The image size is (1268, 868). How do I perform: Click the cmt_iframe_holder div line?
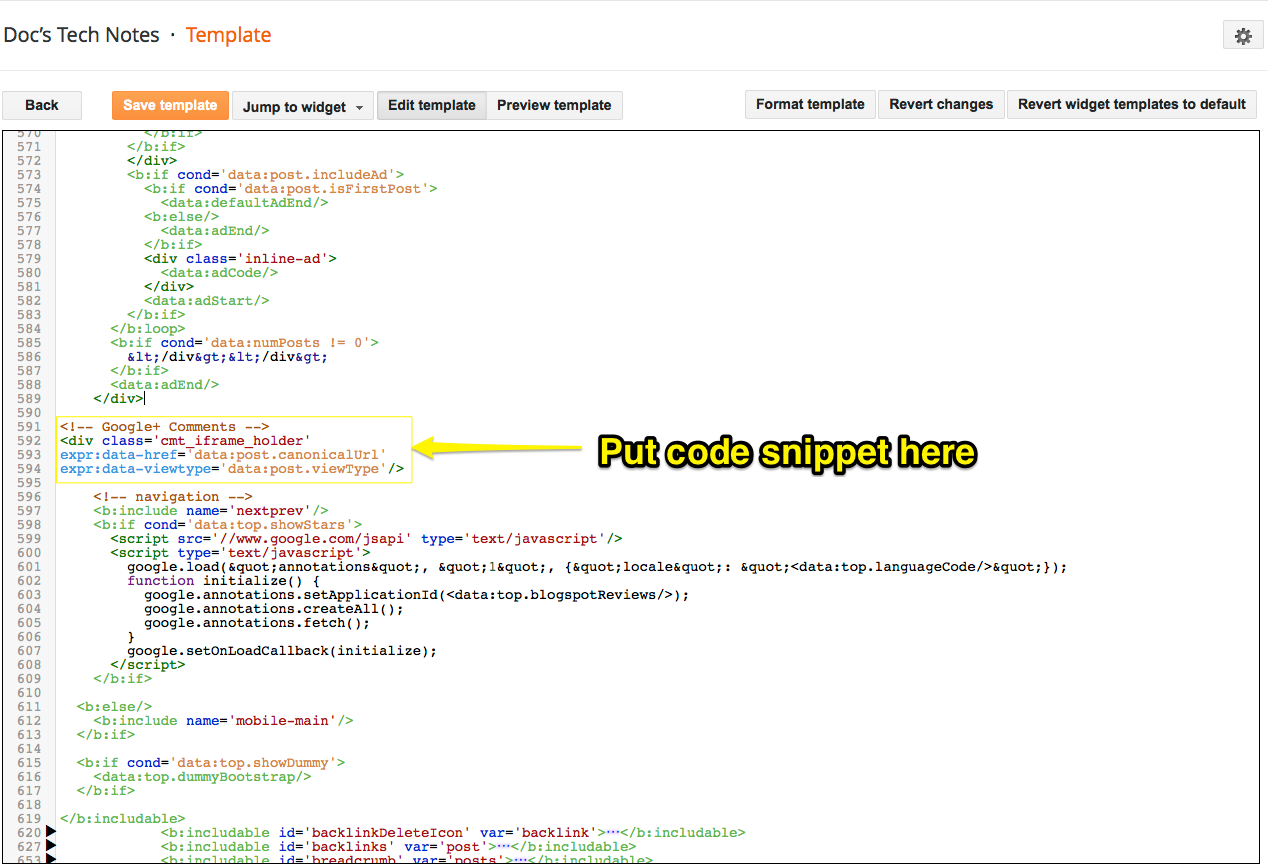[x=185, y=440]
